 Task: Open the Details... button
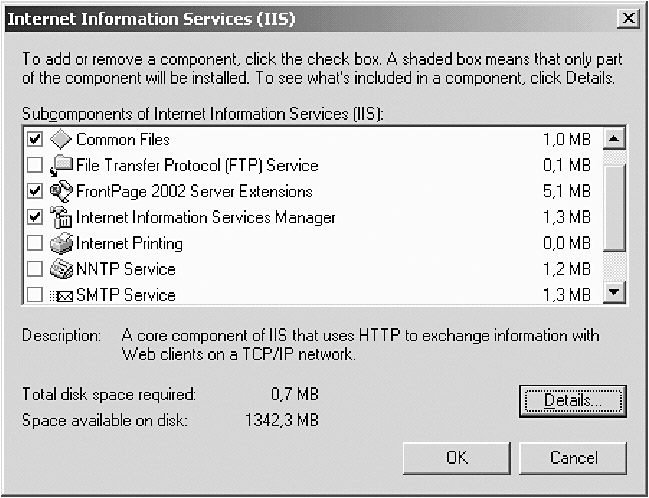point(573,401)
